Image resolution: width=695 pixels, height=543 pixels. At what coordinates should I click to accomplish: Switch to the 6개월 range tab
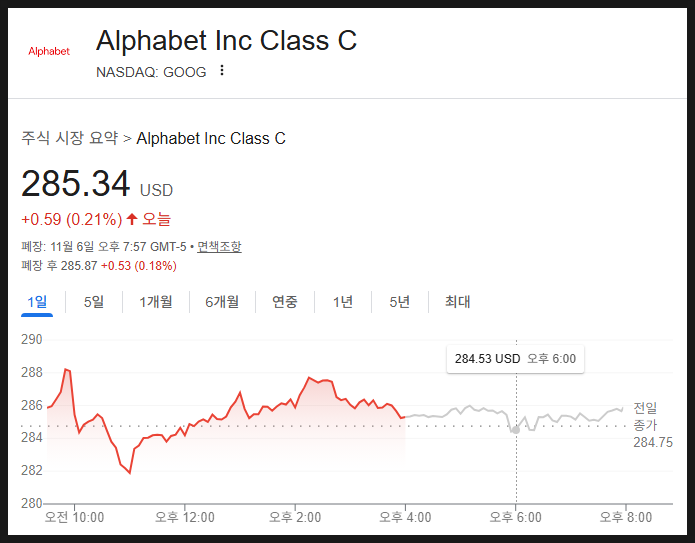(x=222, y=302)
